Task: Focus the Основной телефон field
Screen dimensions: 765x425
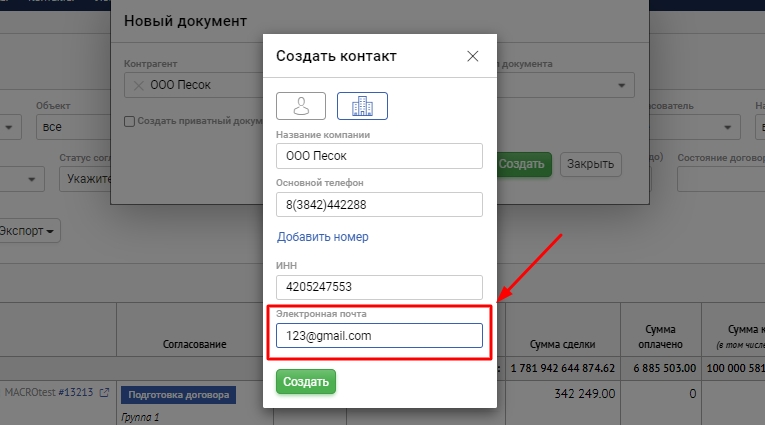Action: (379, 204)
